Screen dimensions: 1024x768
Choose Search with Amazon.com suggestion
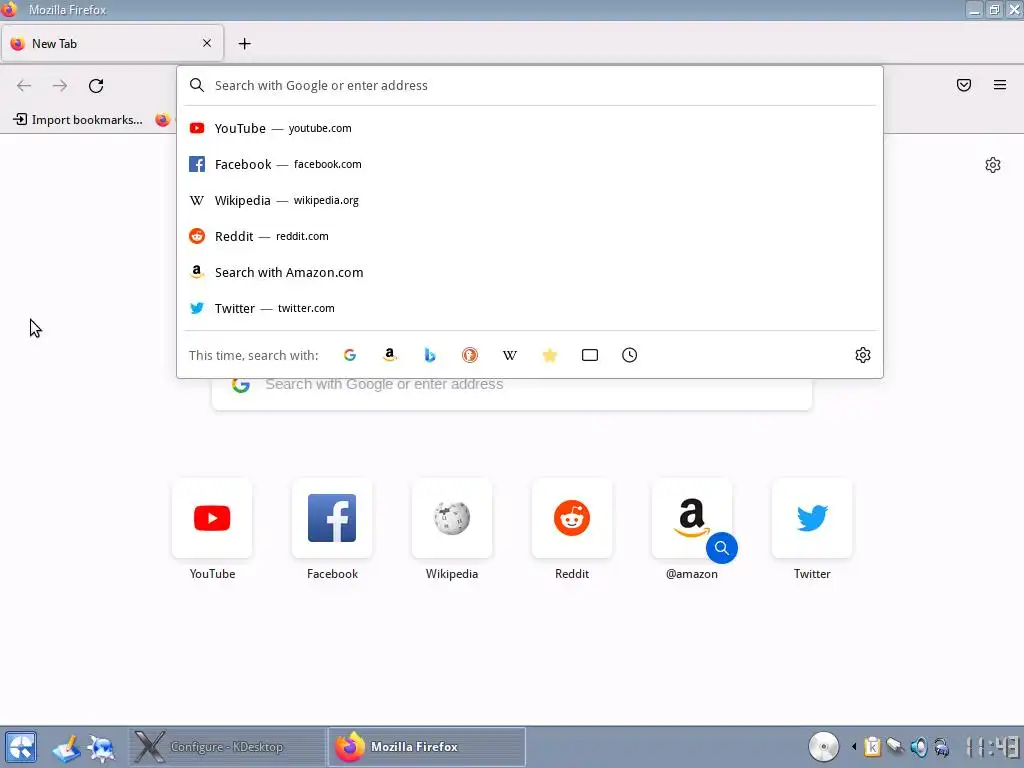coord(530,272)
